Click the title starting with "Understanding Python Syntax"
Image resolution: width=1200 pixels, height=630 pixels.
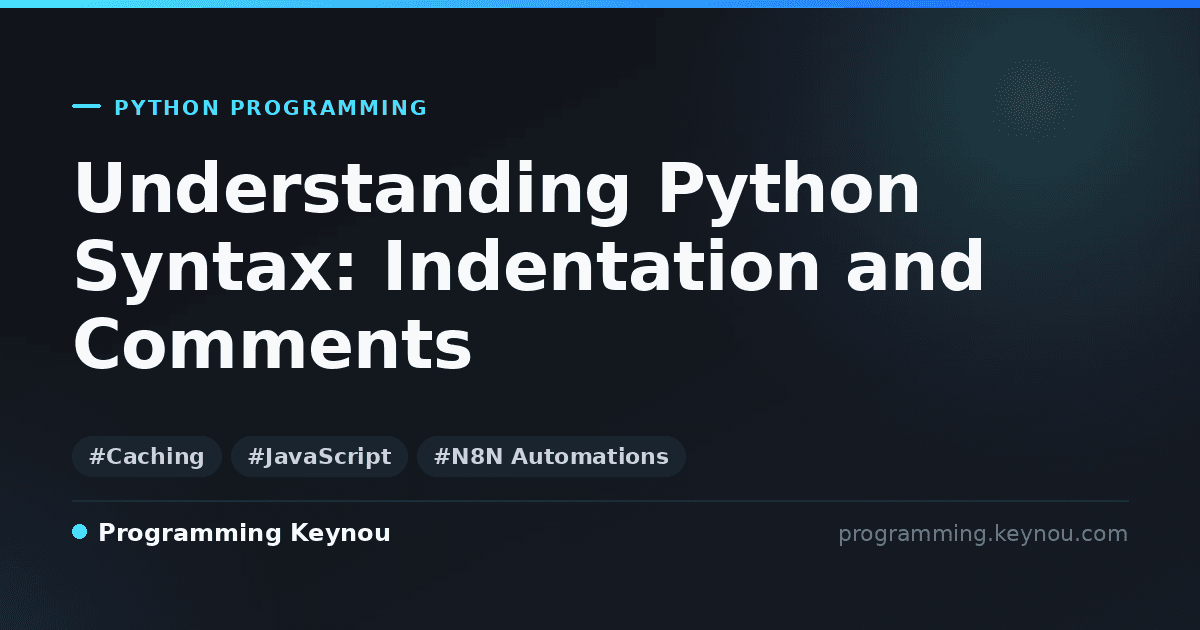click(x=529, y=267)
